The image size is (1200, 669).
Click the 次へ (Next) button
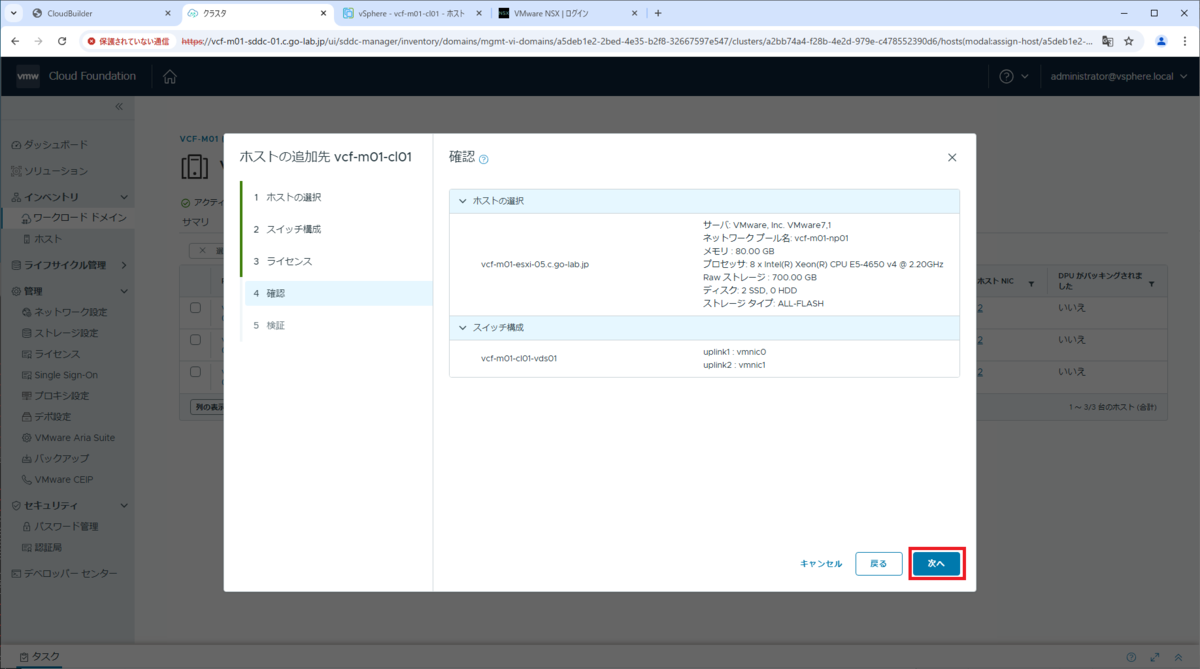click(x=937, y=564)
